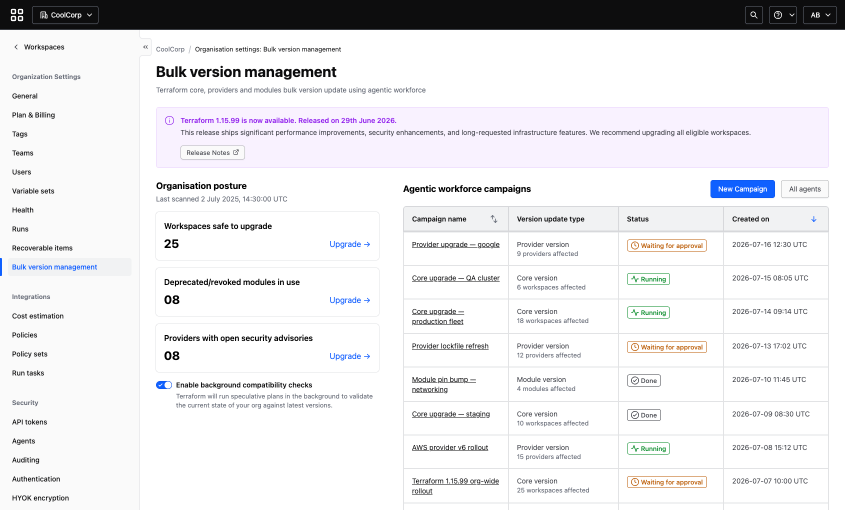845x510 pixels.
Task: Click Done badge for Module pin bump row
Action: [x=643, y=381]
